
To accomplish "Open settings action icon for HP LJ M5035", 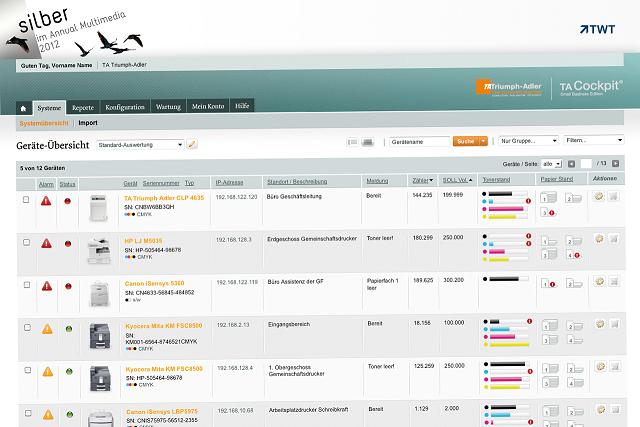I will [x=599, y=239].
